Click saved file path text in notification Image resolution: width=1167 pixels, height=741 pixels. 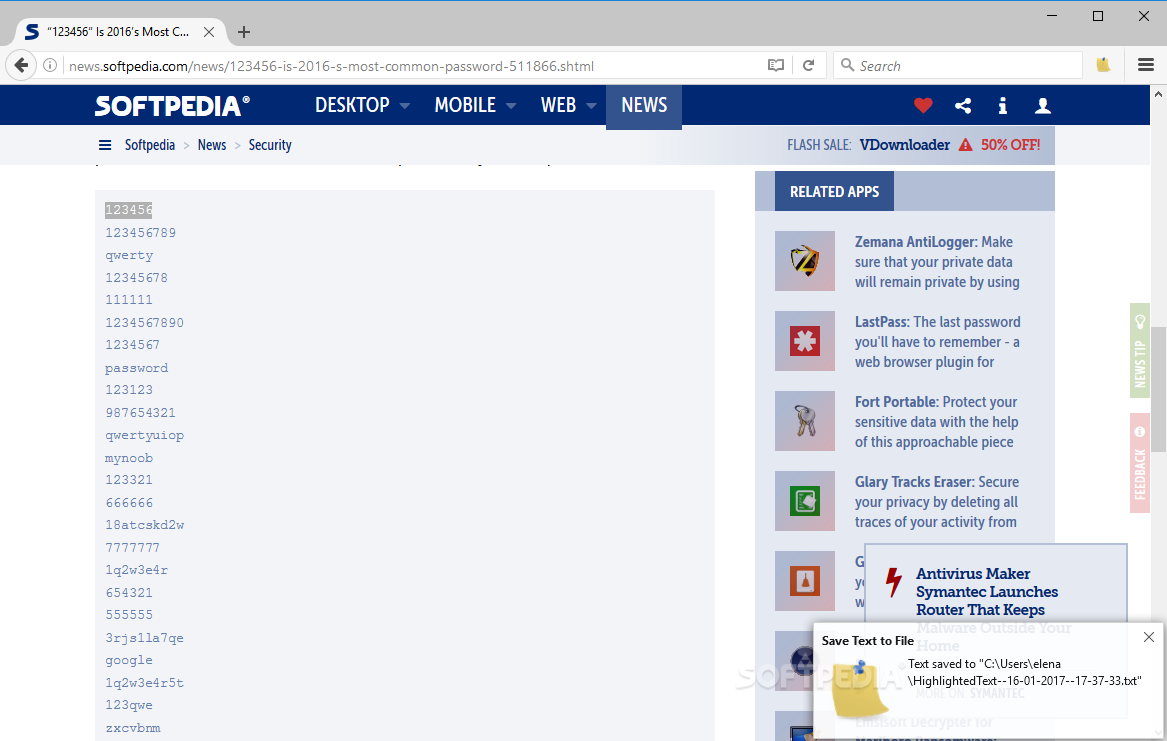1024,672
